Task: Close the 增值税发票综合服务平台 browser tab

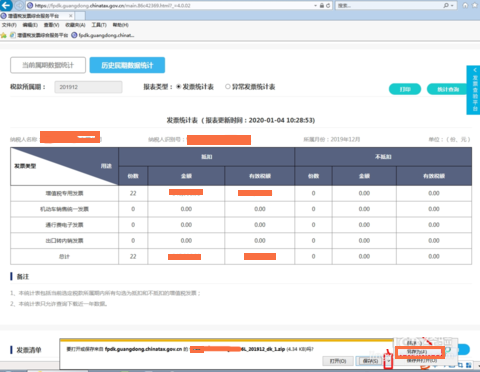Action: click(71, 16)
